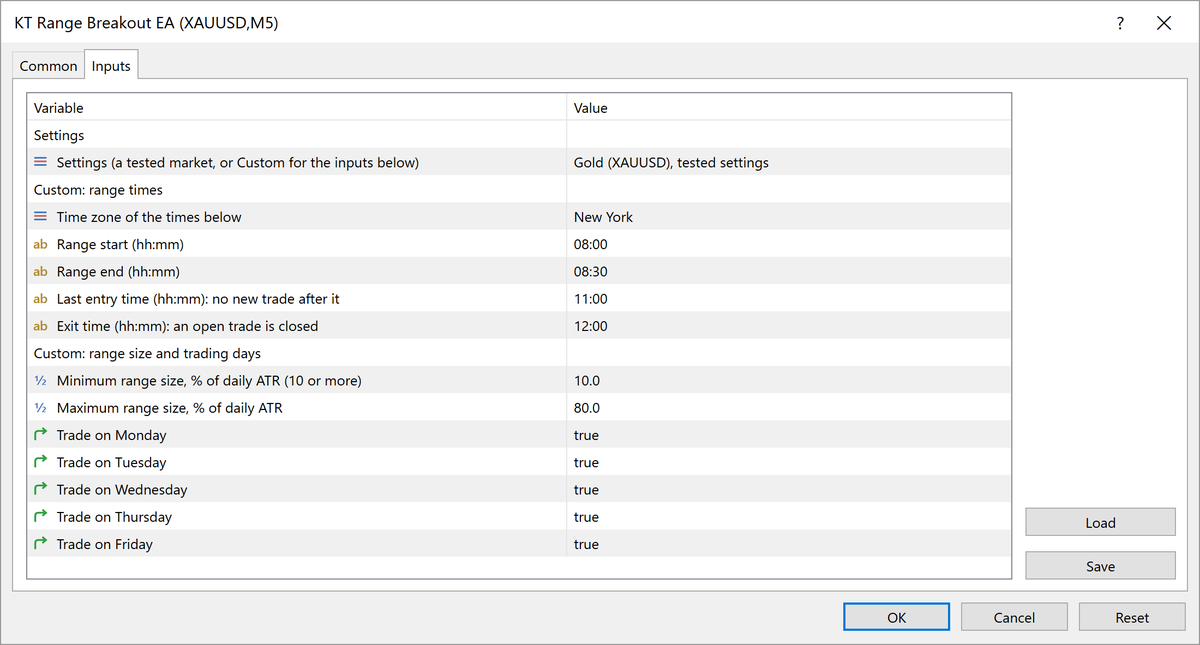Image resolution: width=1200 pixels, height=645 pixels.
Task: Close the KT Range Breakout EA dialog
Action: (1164, 23)
